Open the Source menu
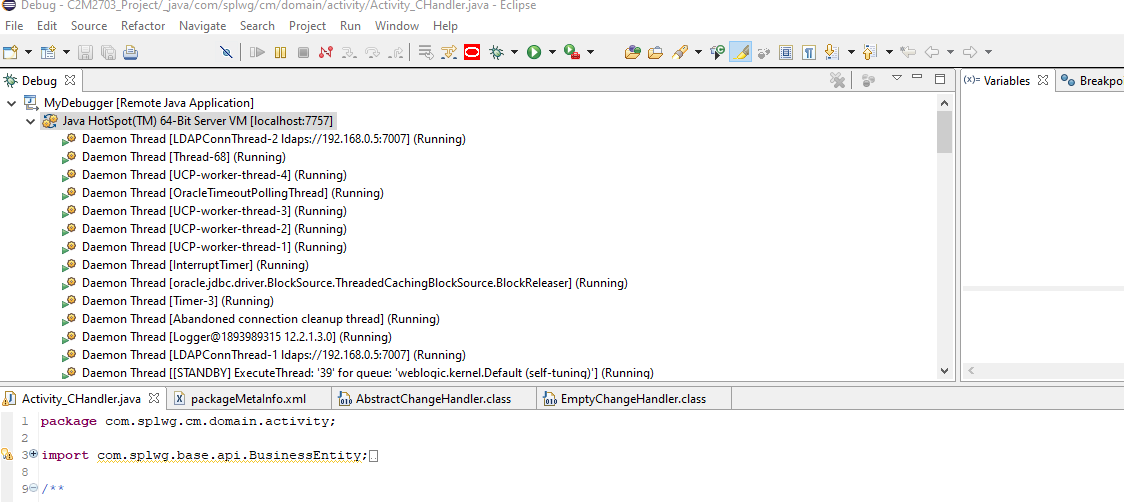This screenshot has height=502, width=1124. (89, 26)
